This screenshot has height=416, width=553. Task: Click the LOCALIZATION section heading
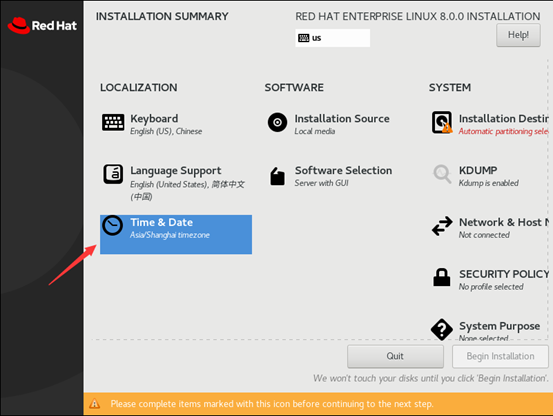(x=139, y=87)
